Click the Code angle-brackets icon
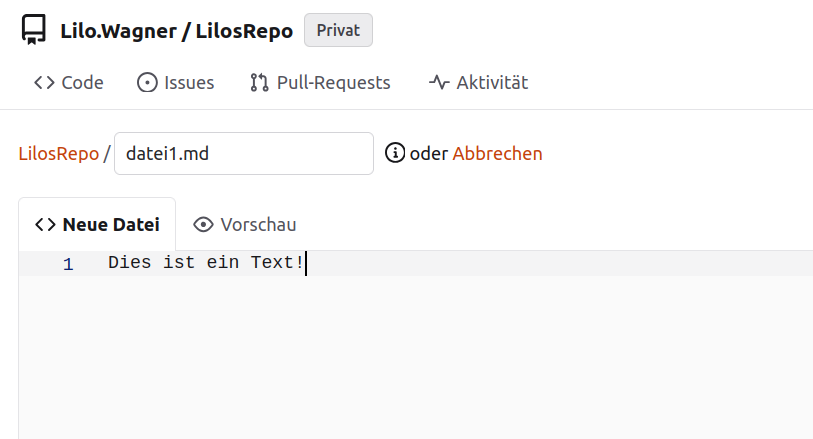The height and width of the screenshot is (439, 813). [44, 83]
